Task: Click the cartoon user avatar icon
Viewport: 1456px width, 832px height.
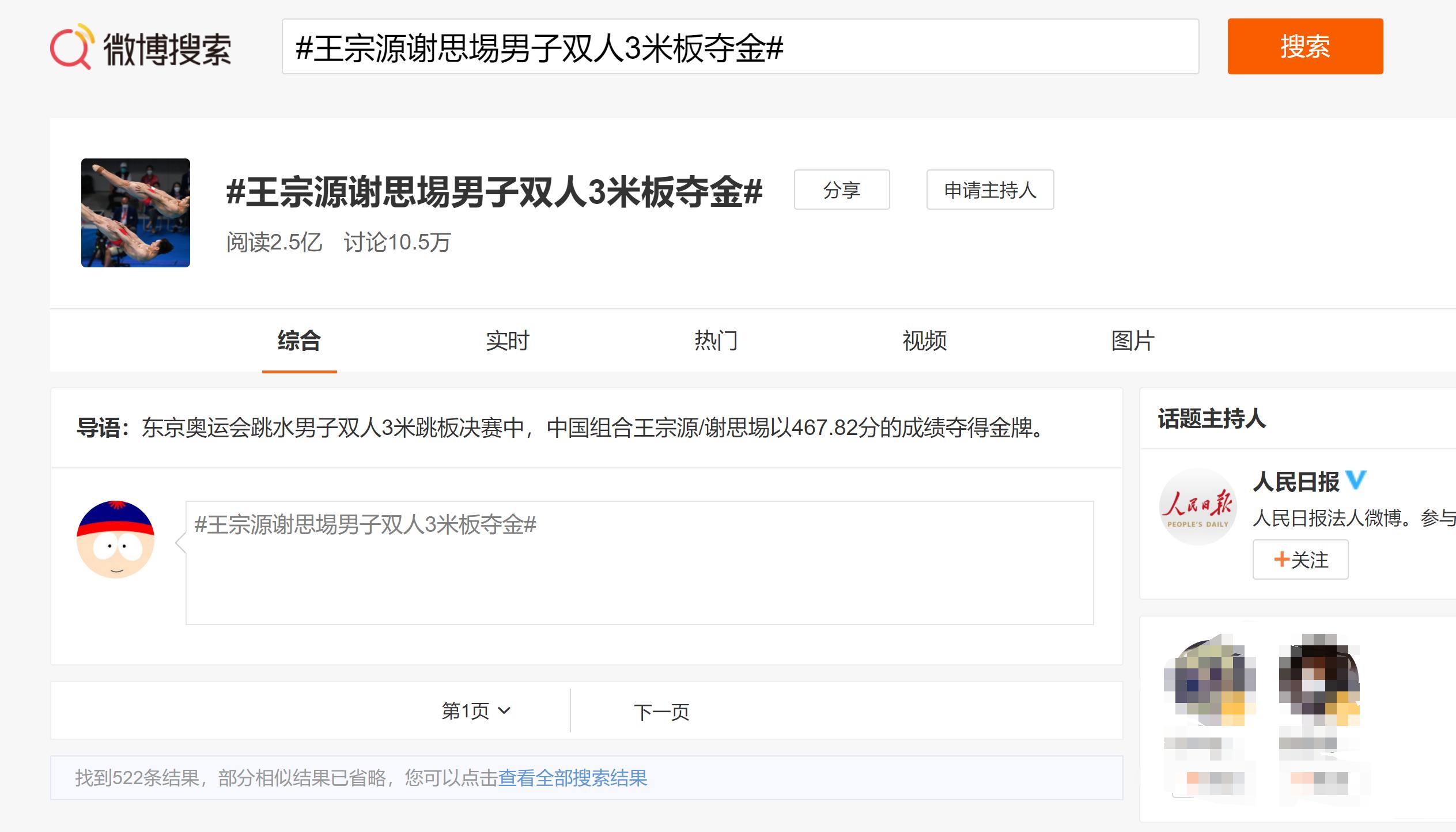Action: [115, 539]
